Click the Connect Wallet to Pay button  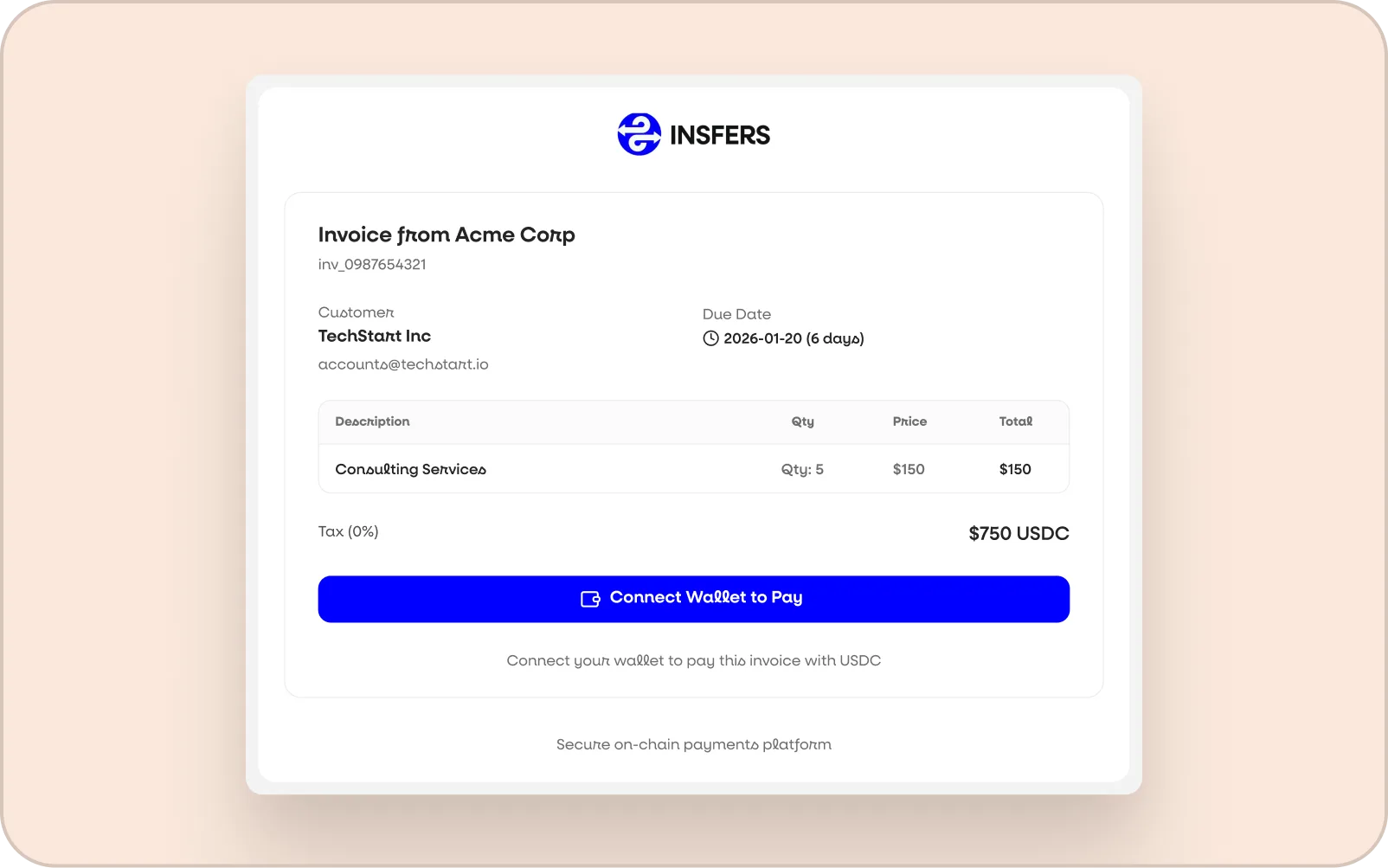(x=693, y=599)
